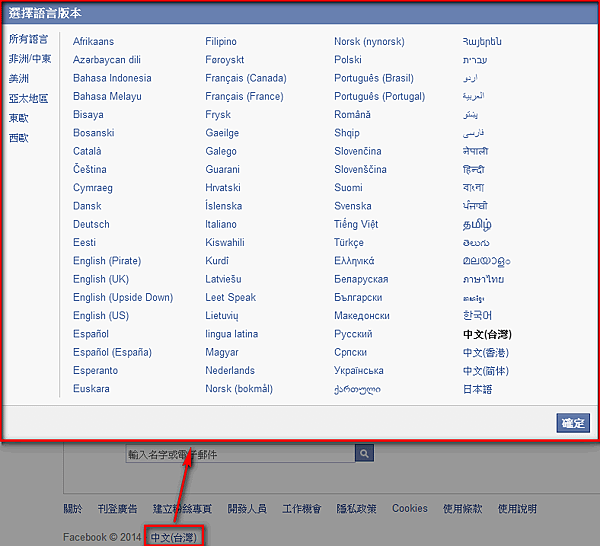Open the 開發人員 footer link
The image size is (600, 546).
pyautogui.click(x=247, y=509)
